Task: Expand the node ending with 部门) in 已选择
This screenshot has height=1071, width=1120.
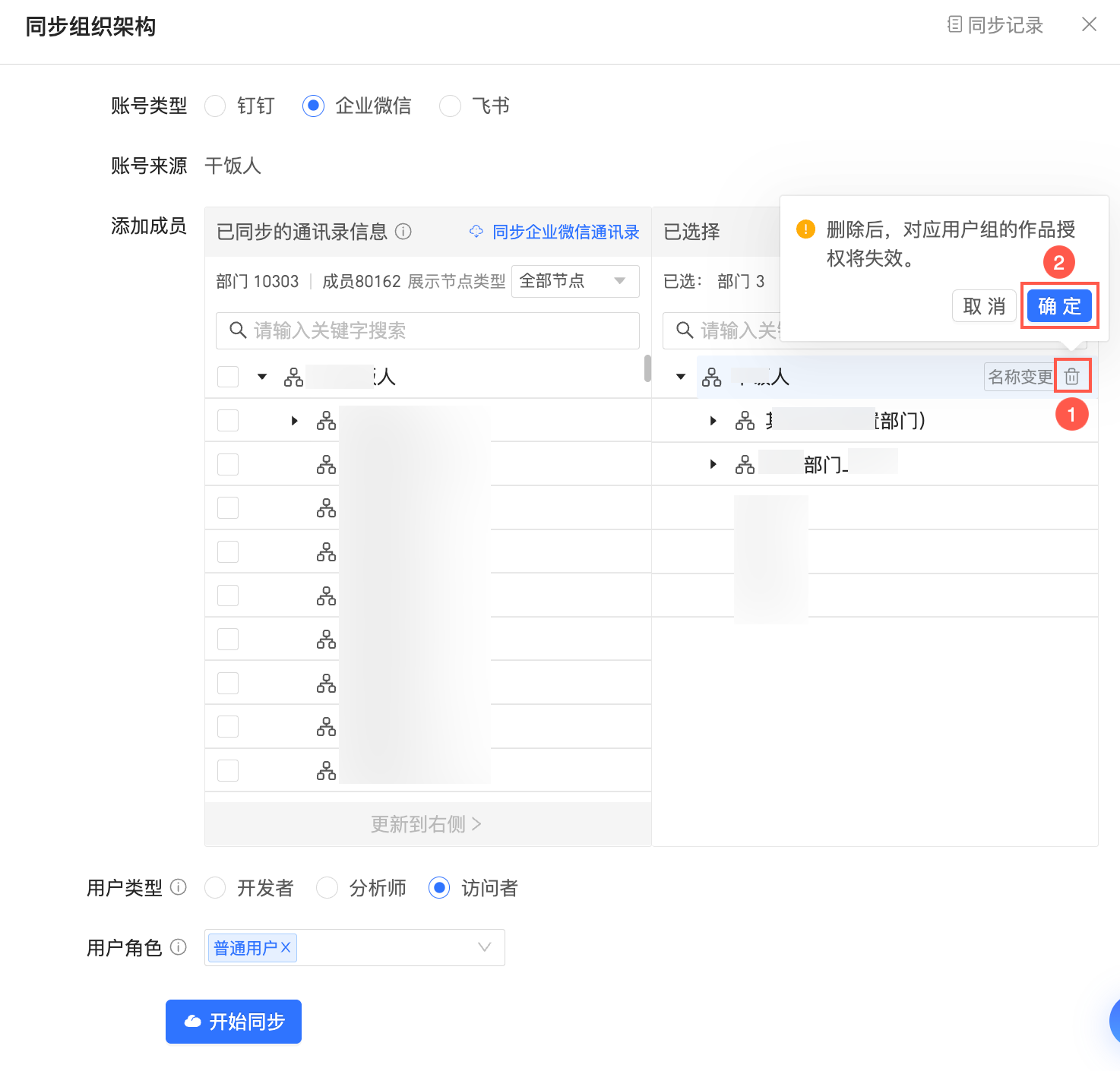Action: tap(713, 421)
